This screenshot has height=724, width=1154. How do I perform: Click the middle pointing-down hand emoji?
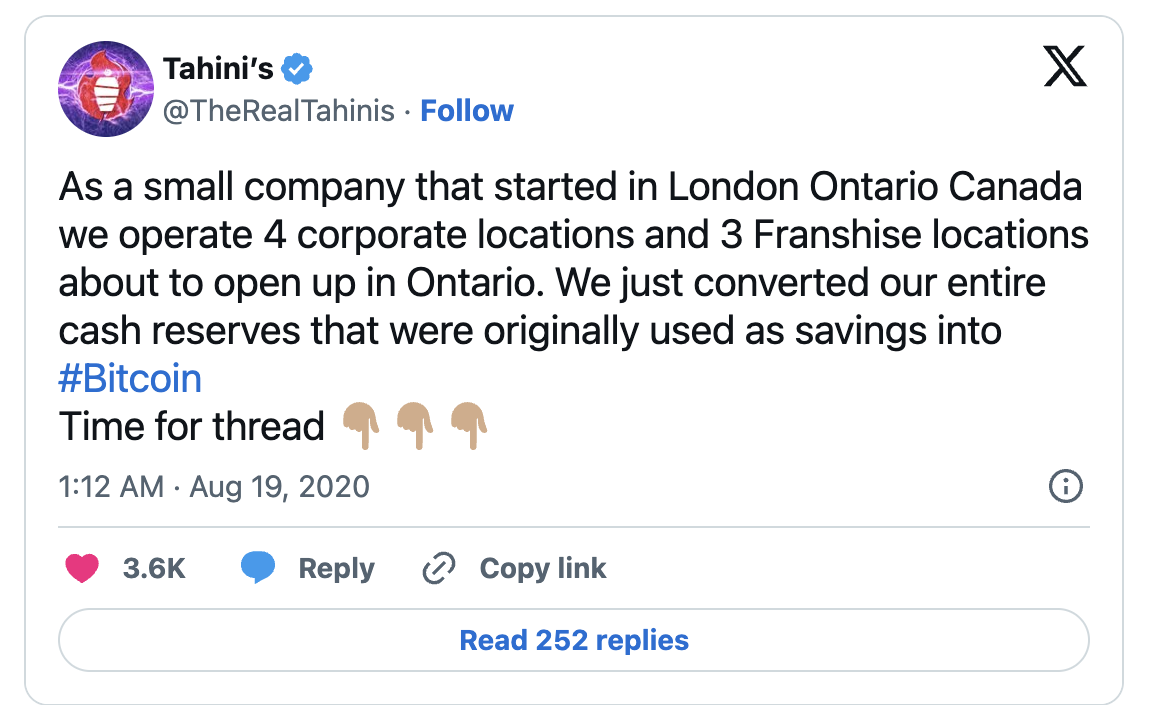pyautogui.click(x=415, y=427)
